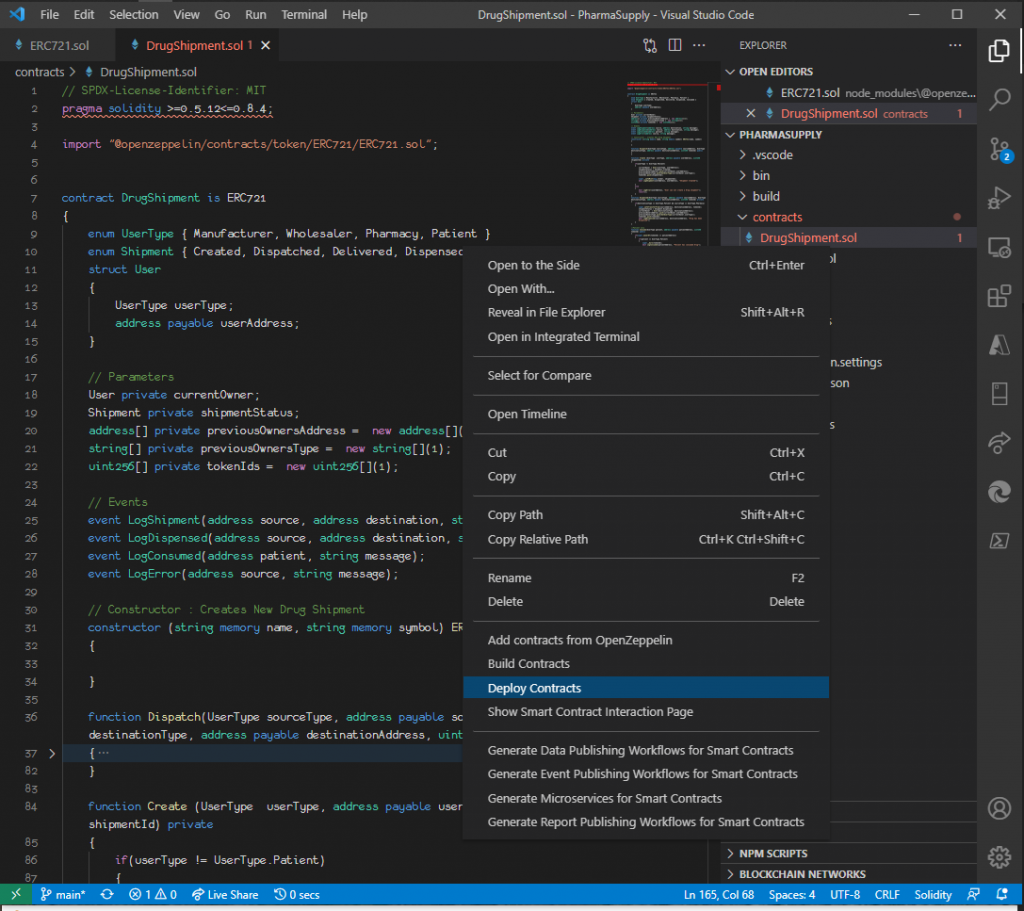The image size is (1024, 911).
Task: Click the remote window status bar icon
Action: point(16,894)
